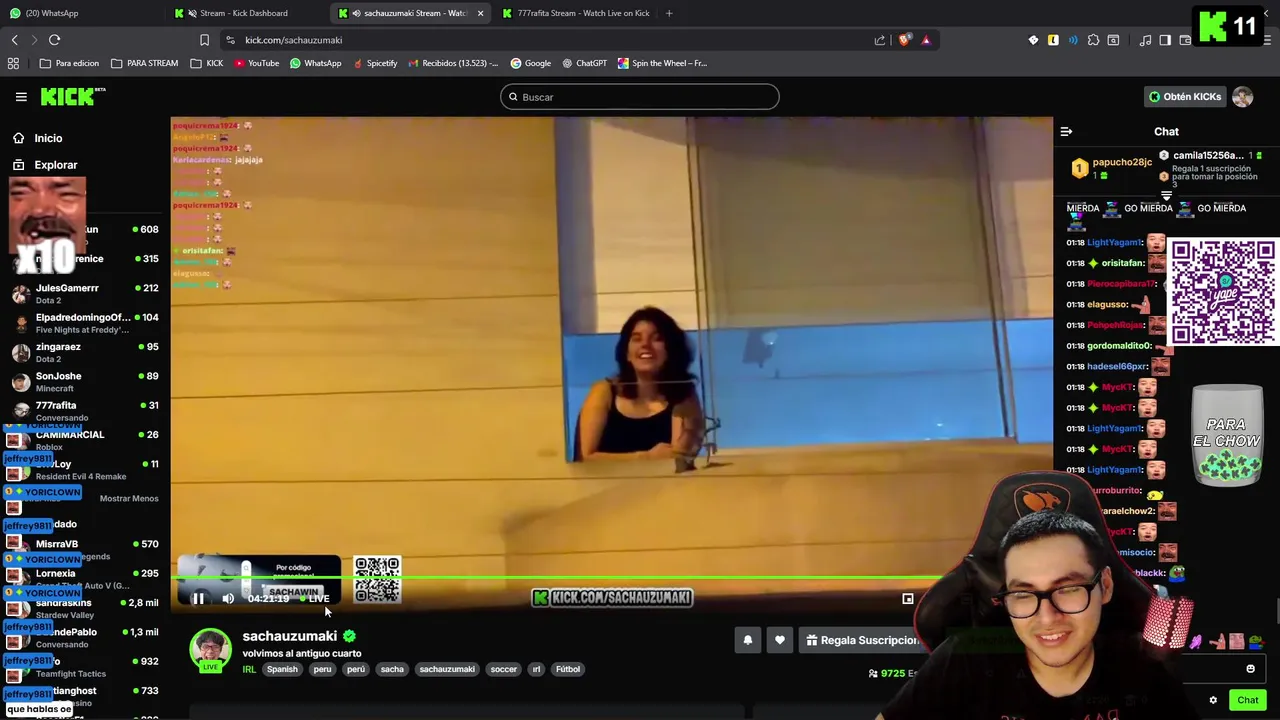Go back in browser history
The height and width of the screenshot is (720, 1280).
click(x=15, y=40)
